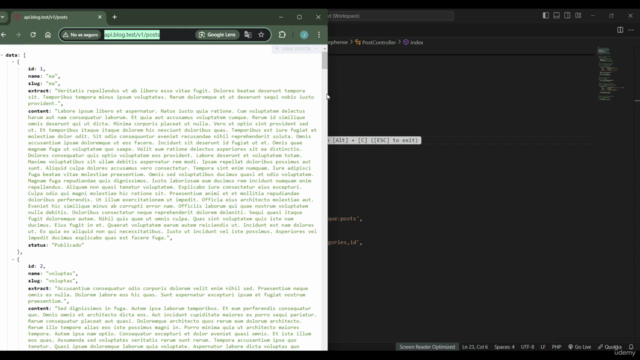Click the browser page vertical scrollbar thumb

click(x=324, y=60)
